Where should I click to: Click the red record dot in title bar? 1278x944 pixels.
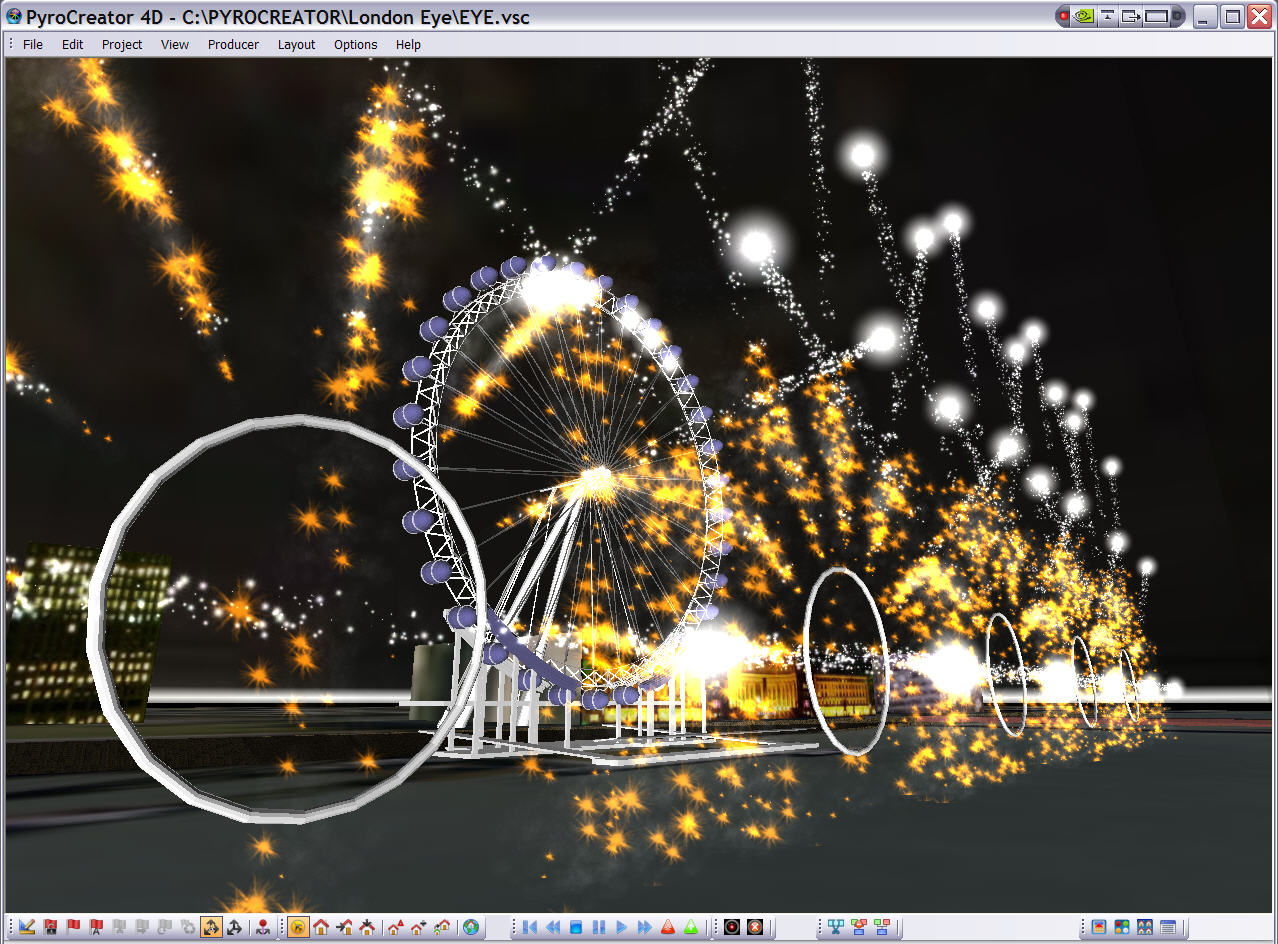1063,17
